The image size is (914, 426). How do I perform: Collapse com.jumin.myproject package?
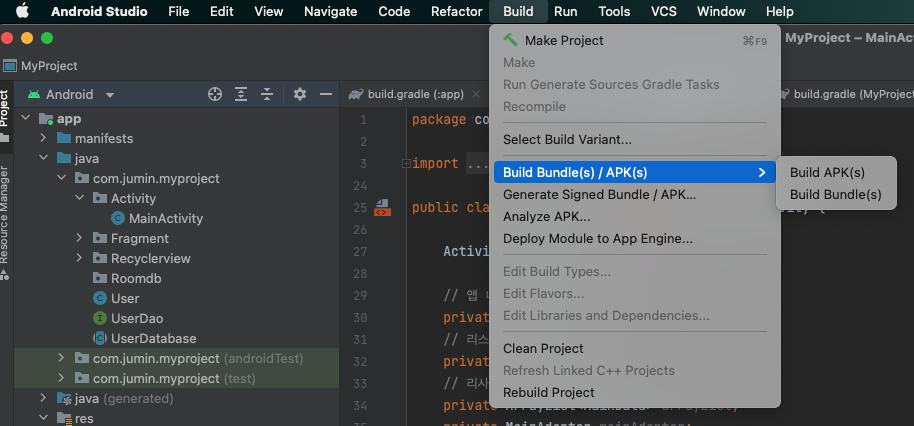61,178
